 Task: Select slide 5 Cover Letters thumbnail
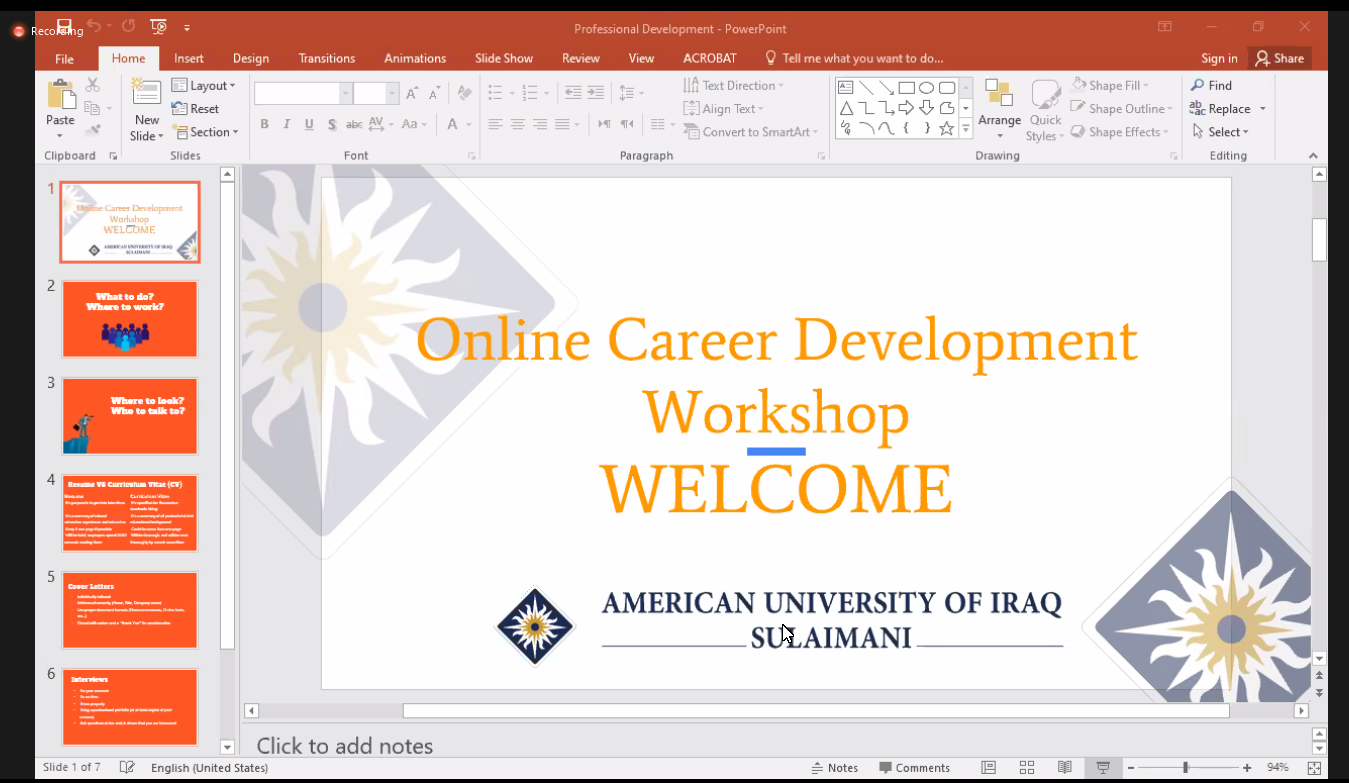point(130,610)
